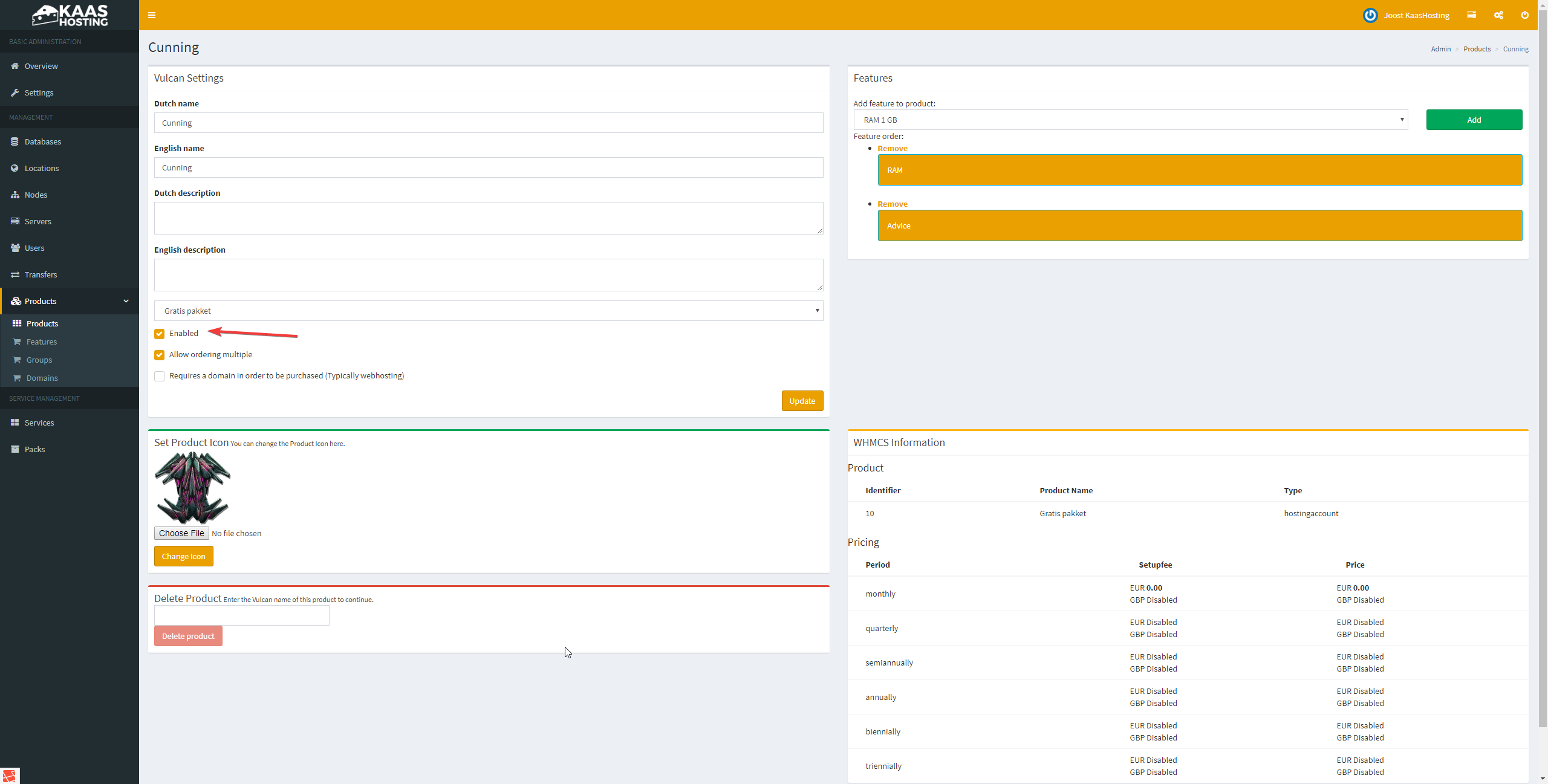
Task: Open the gears settings icon in header
Action: click(1498, 15)
